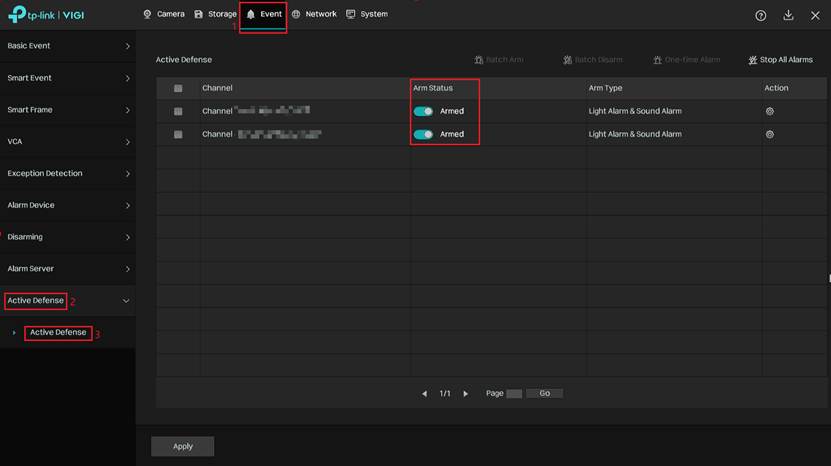Screen dimensions: 831x466
Task: Click the Apply button
Action: [x=183, y=446]
